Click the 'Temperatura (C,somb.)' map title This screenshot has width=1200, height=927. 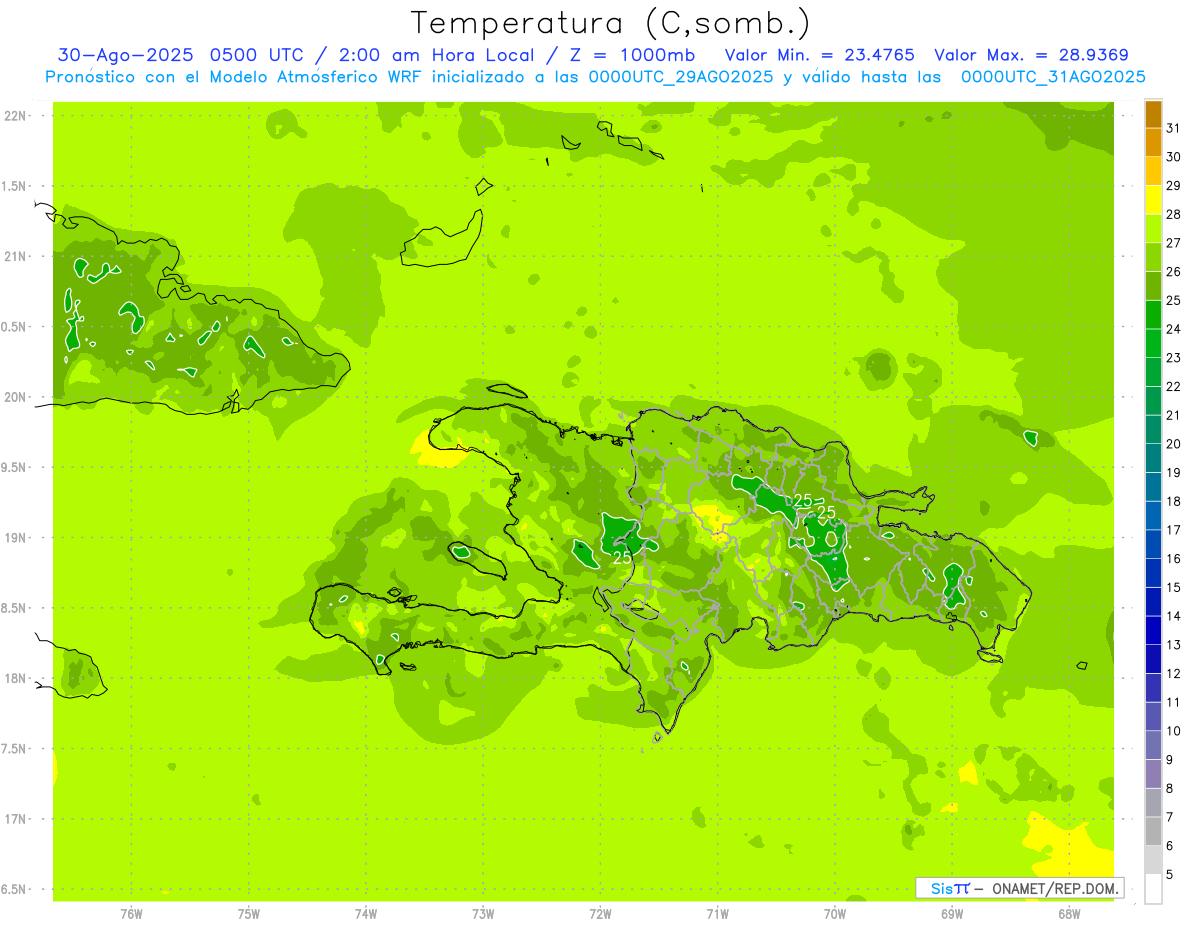611,23
